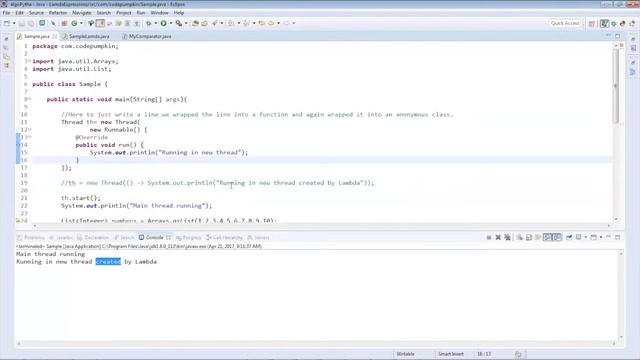Open the Problems view tab
This screenshot has width=640, height=360.
pyautogui.click(x=31, y=238)
